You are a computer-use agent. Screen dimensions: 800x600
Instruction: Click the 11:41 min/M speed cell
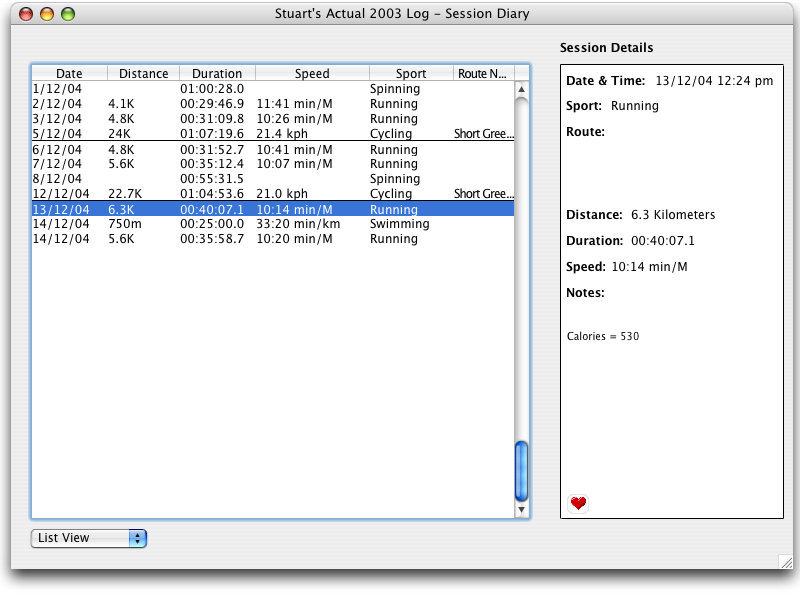294,104
